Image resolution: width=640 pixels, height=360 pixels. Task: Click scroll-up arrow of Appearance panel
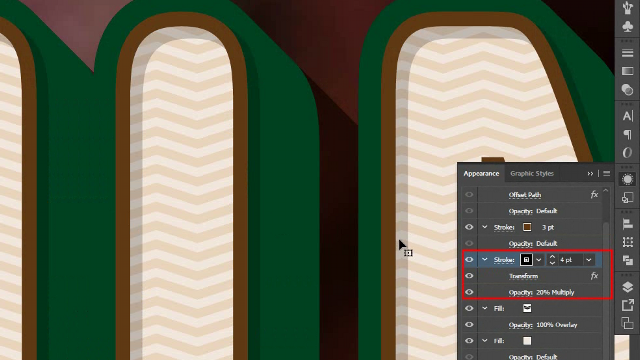pos(606,191)
